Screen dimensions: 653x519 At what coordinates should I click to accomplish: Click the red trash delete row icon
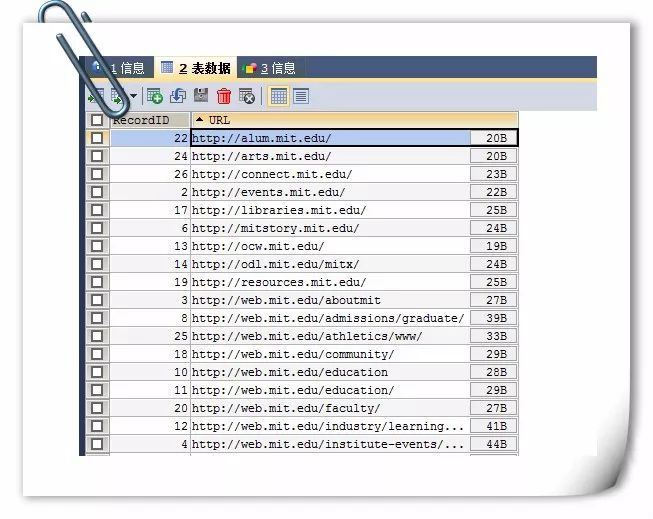point(224,96)
